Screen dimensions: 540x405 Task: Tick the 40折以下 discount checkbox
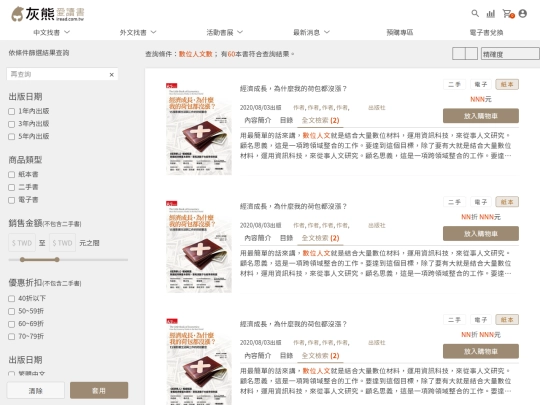tap(11, 299)
